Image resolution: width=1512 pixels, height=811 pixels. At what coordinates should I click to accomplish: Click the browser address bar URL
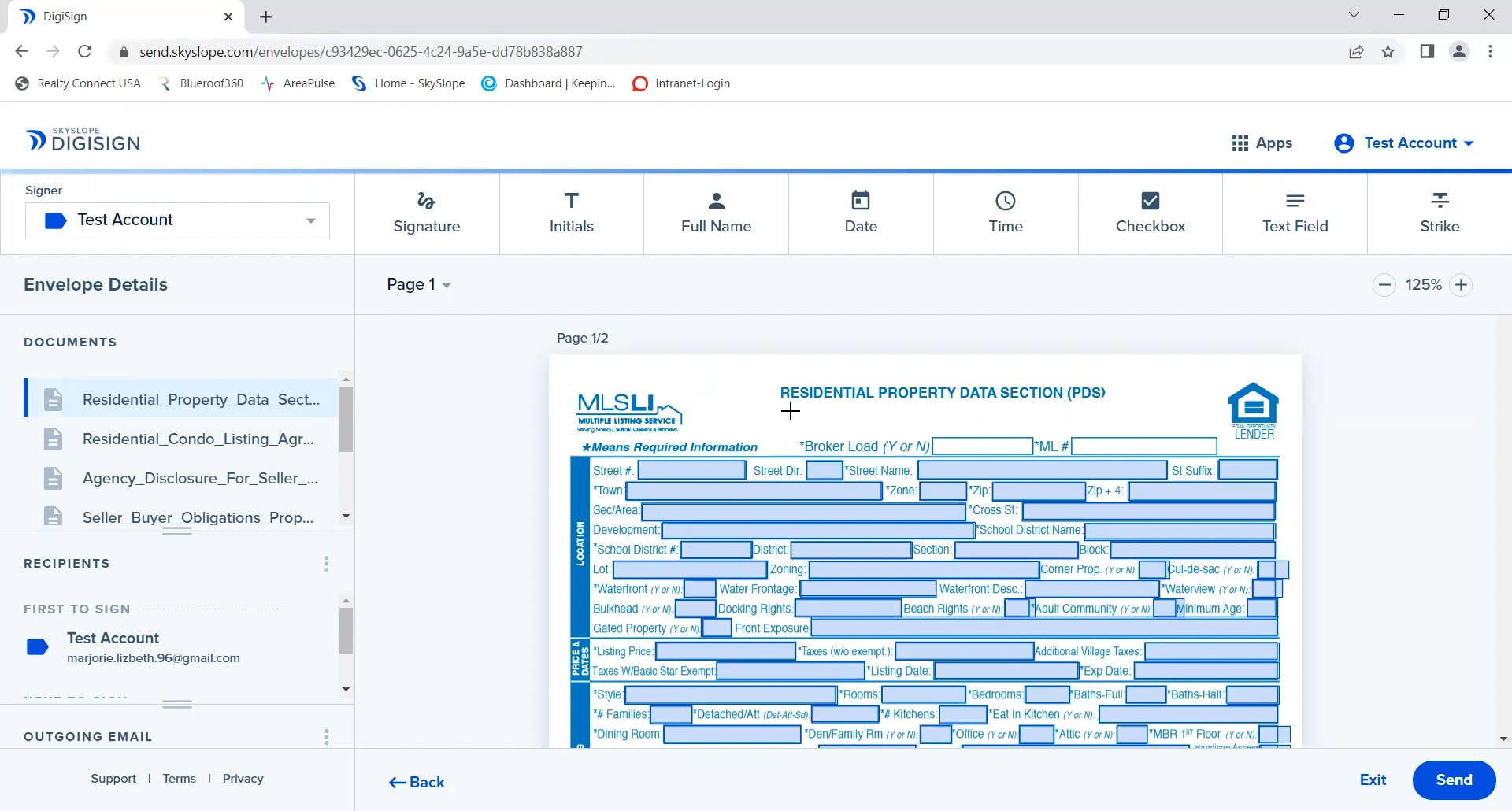pyautogui.click(x=361, y=52)
